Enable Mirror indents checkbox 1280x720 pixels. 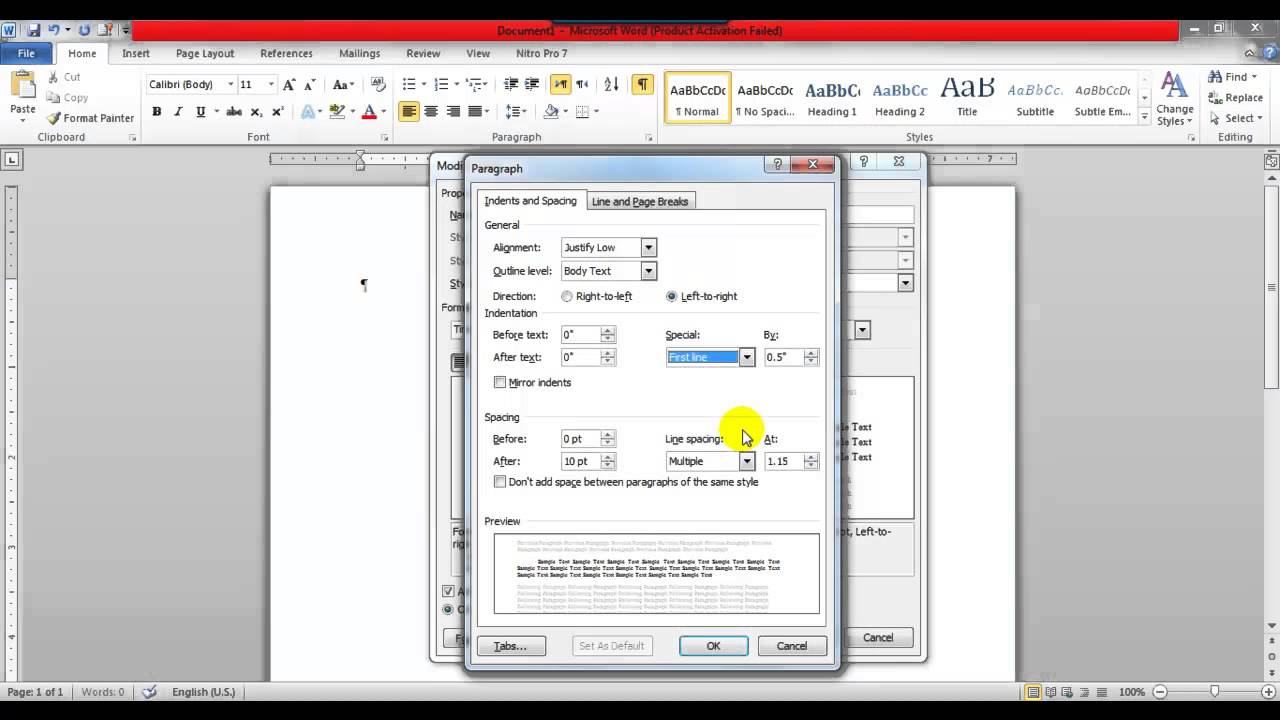[x=500, y=383]
